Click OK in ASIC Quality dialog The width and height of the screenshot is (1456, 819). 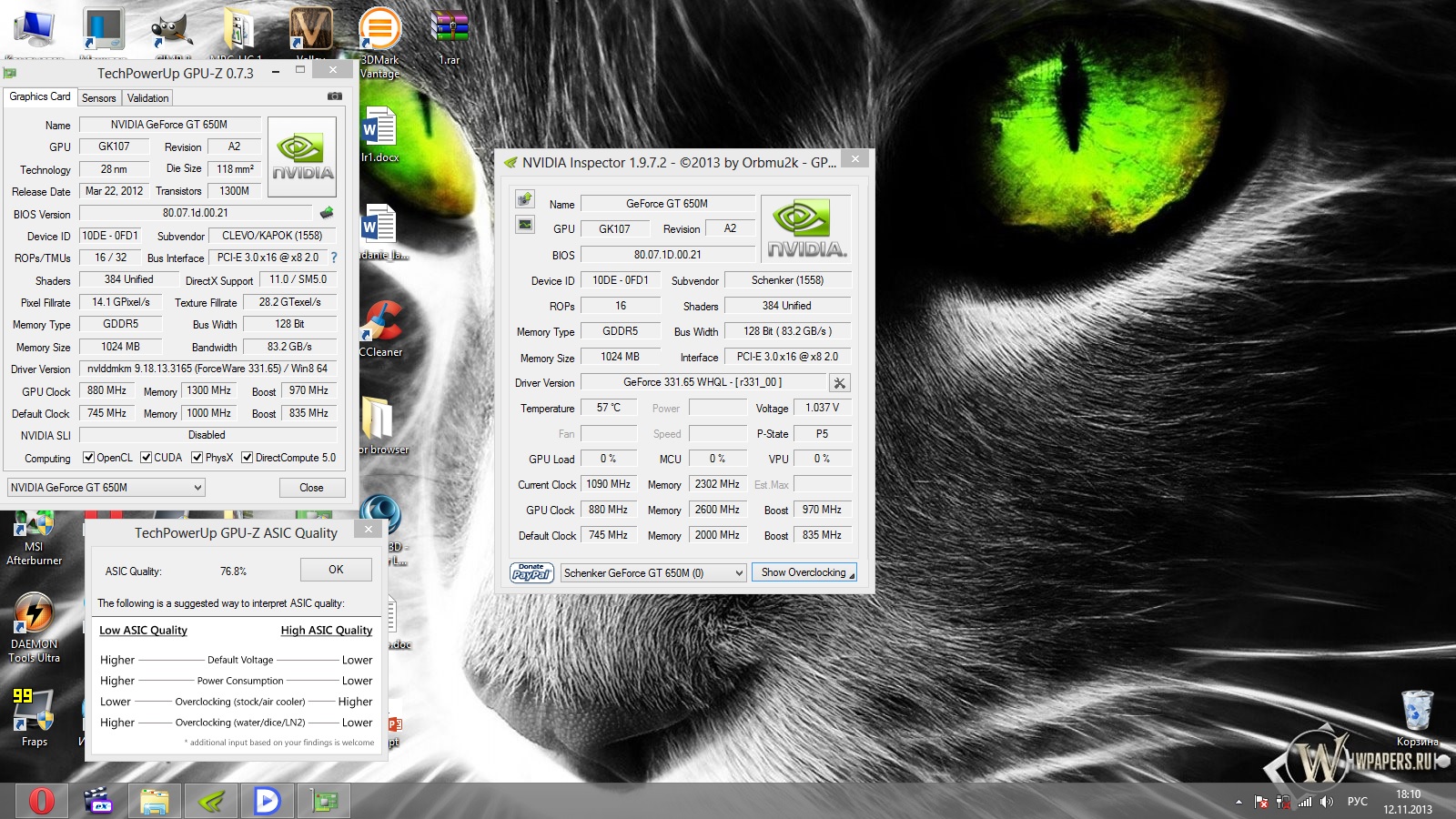pyautogui.click(x=336, y=570)
